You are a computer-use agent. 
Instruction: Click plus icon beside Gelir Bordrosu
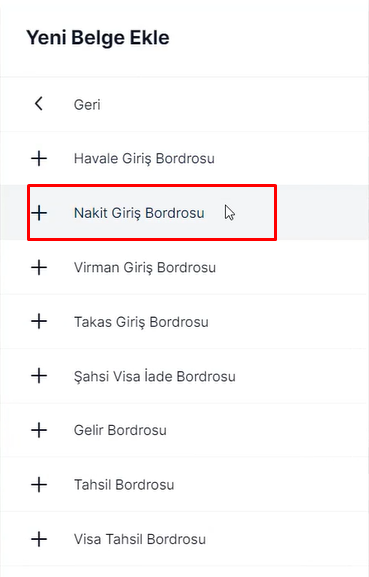click(x=39, y=430)
